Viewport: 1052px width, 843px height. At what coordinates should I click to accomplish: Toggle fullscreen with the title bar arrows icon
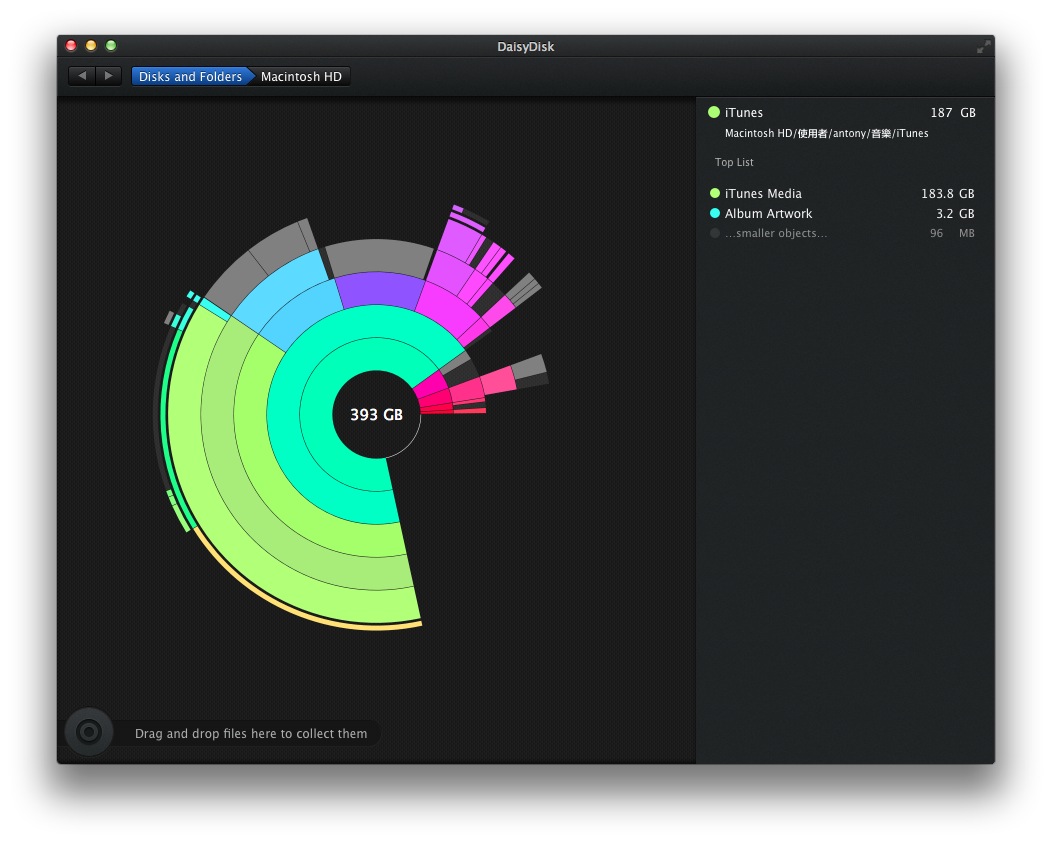(x=983, y=46)
